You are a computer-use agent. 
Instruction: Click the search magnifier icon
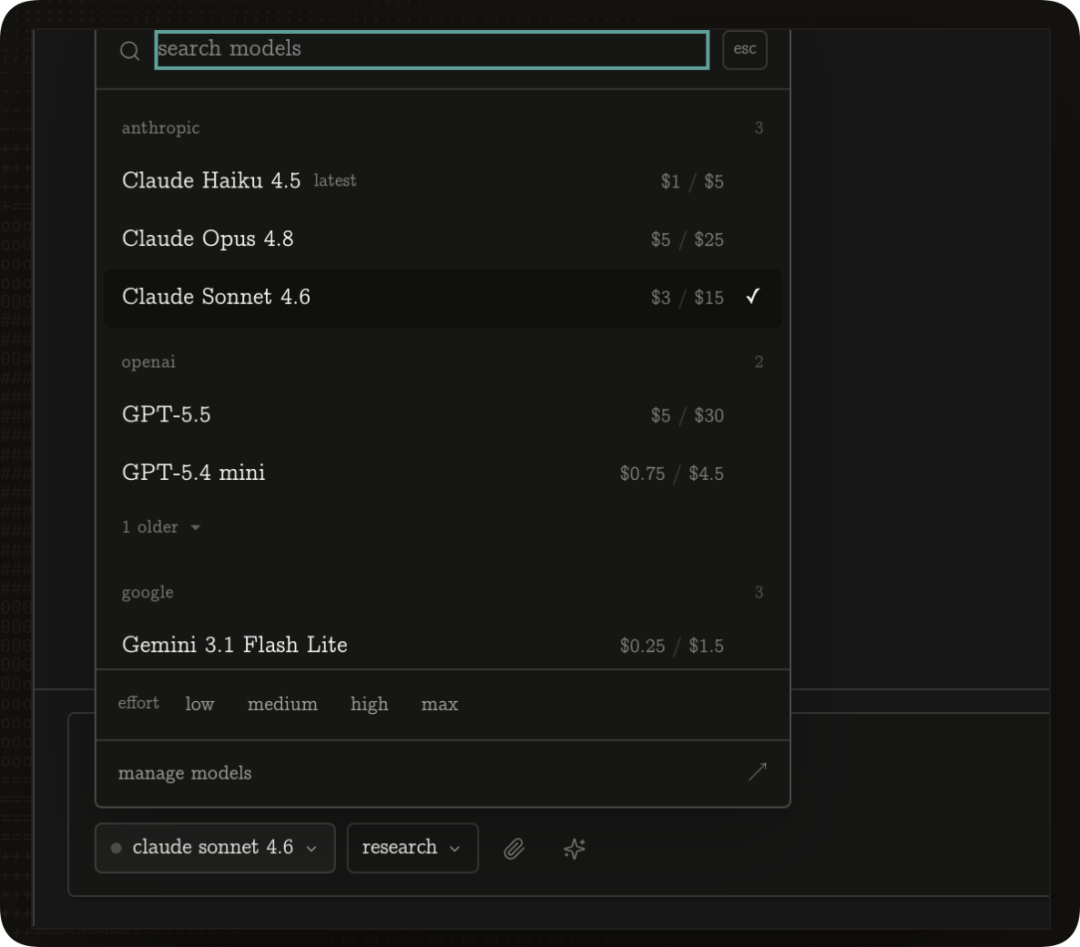pyautogui.click(x=129, y=50)
